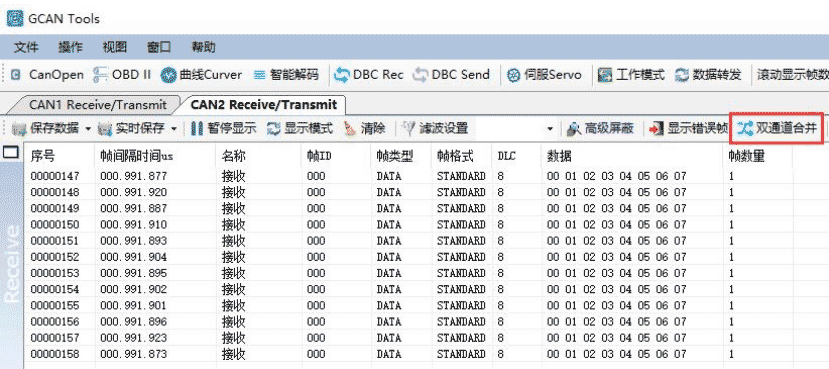
Task: Open 伺服Servo tool
Action: (x=544, y=75)
